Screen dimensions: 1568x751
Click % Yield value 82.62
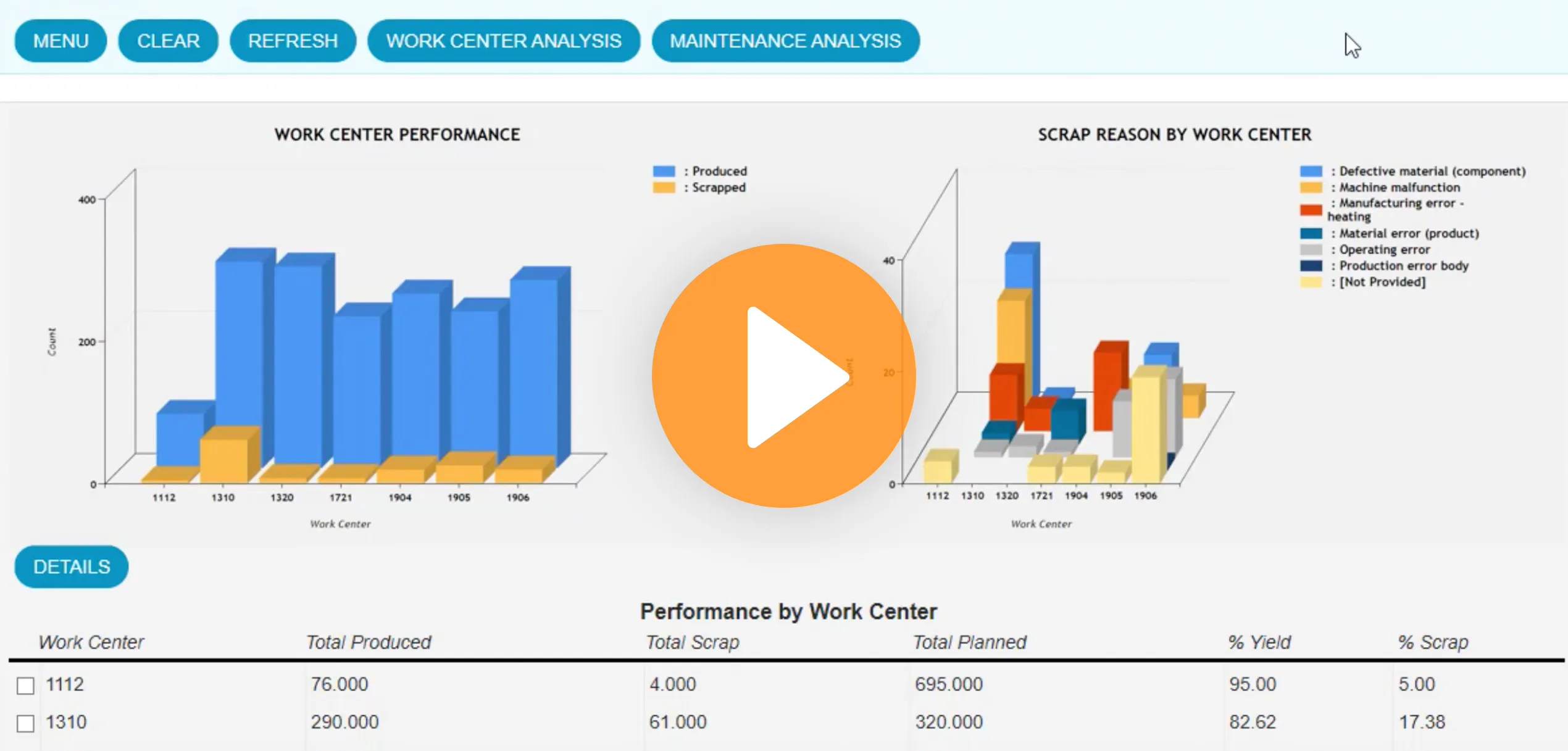(1253, 721)
